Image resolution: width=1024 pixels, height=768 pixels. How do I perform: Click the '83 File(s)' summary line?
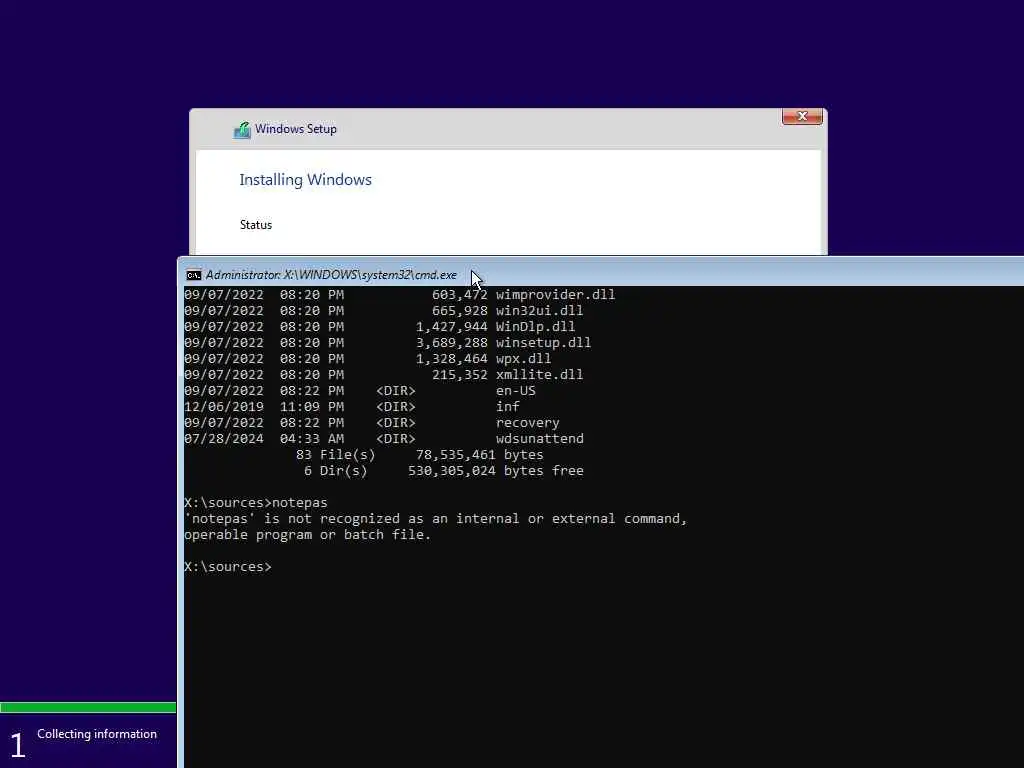tap(420, 455)
